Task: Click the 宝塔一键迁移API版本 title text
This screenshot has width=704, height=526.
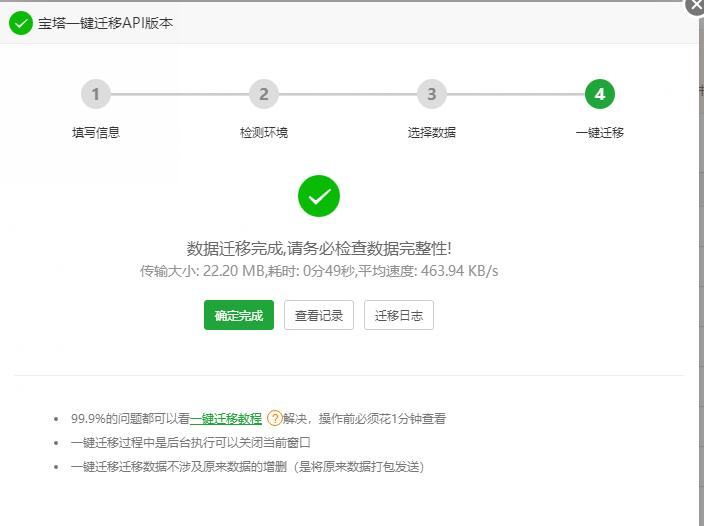Action: click(105, 23)
